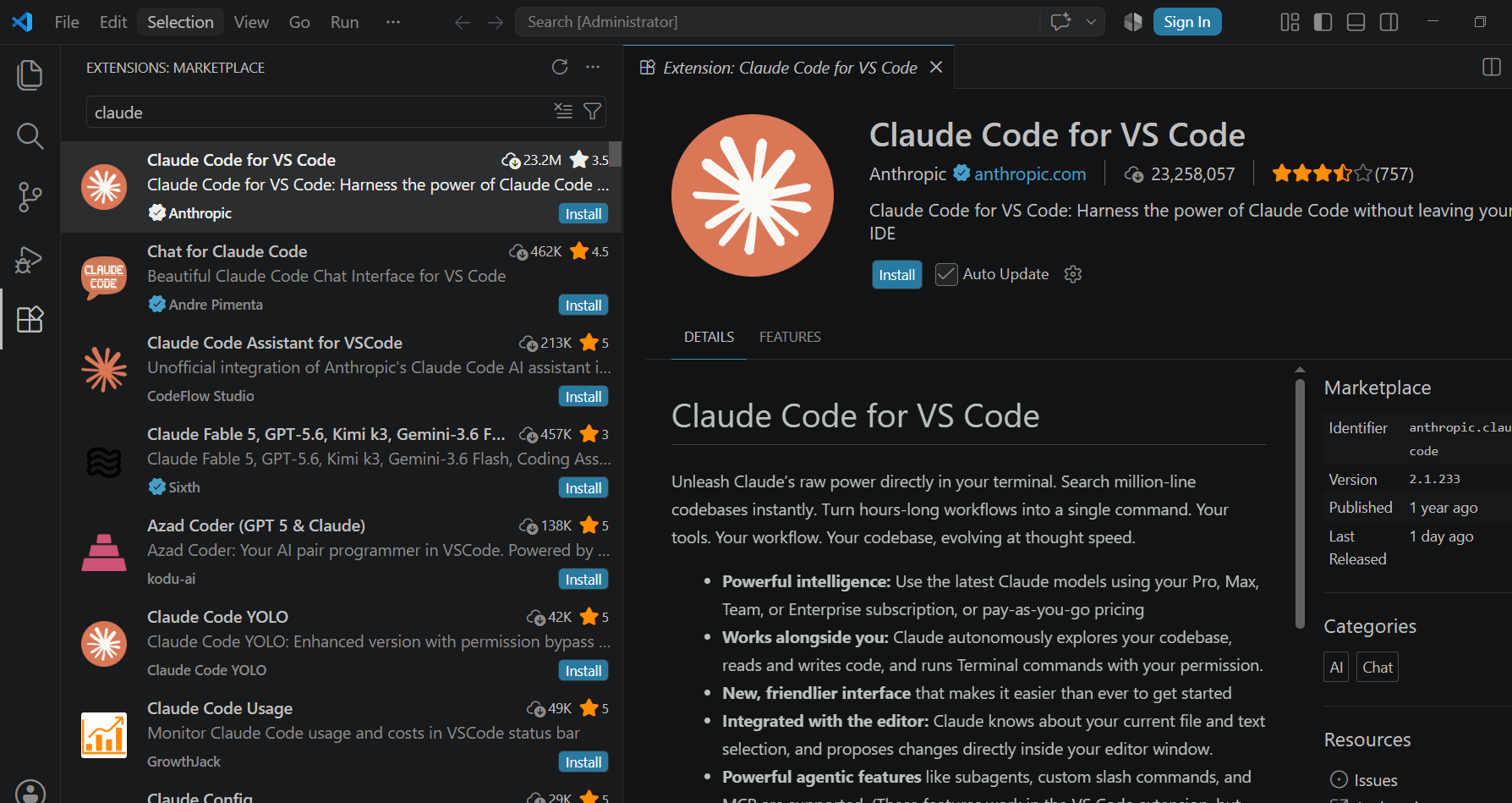Select Extensions view icon in activity bar
Viewport: 1512px width, 803px height.
pos(30,319)
